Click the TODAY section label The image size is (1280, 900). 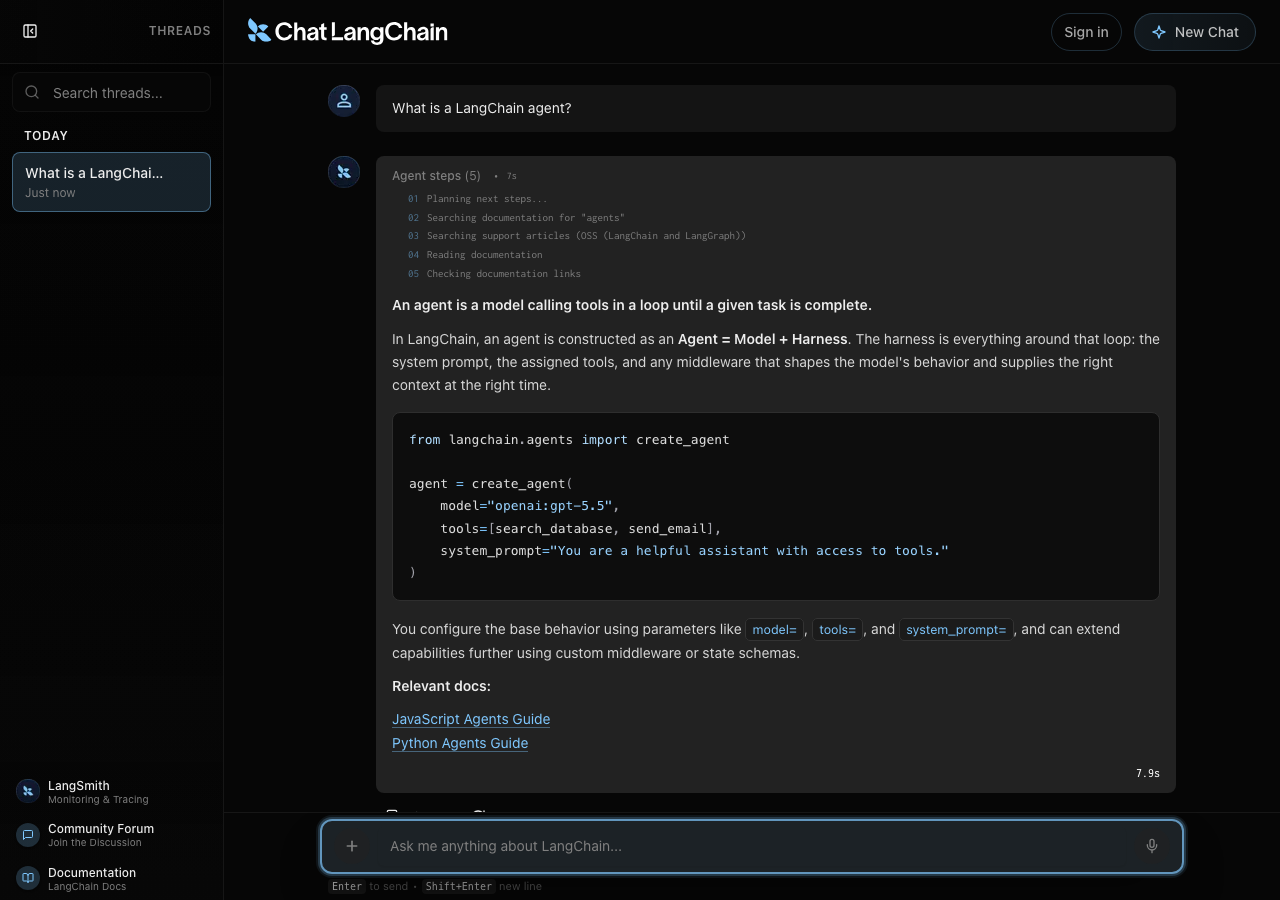coord(46,136)
